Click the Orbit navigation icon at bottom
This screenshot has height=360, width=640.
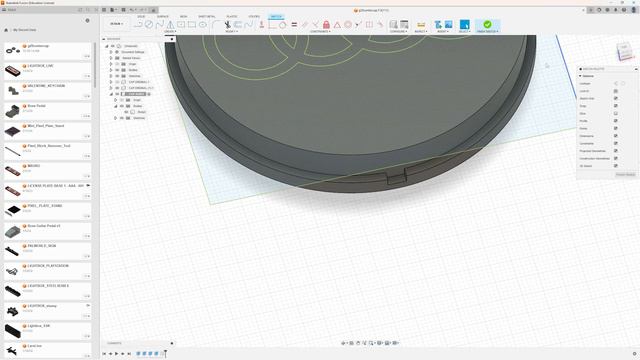pyautogui.click(x=344, y=343)
